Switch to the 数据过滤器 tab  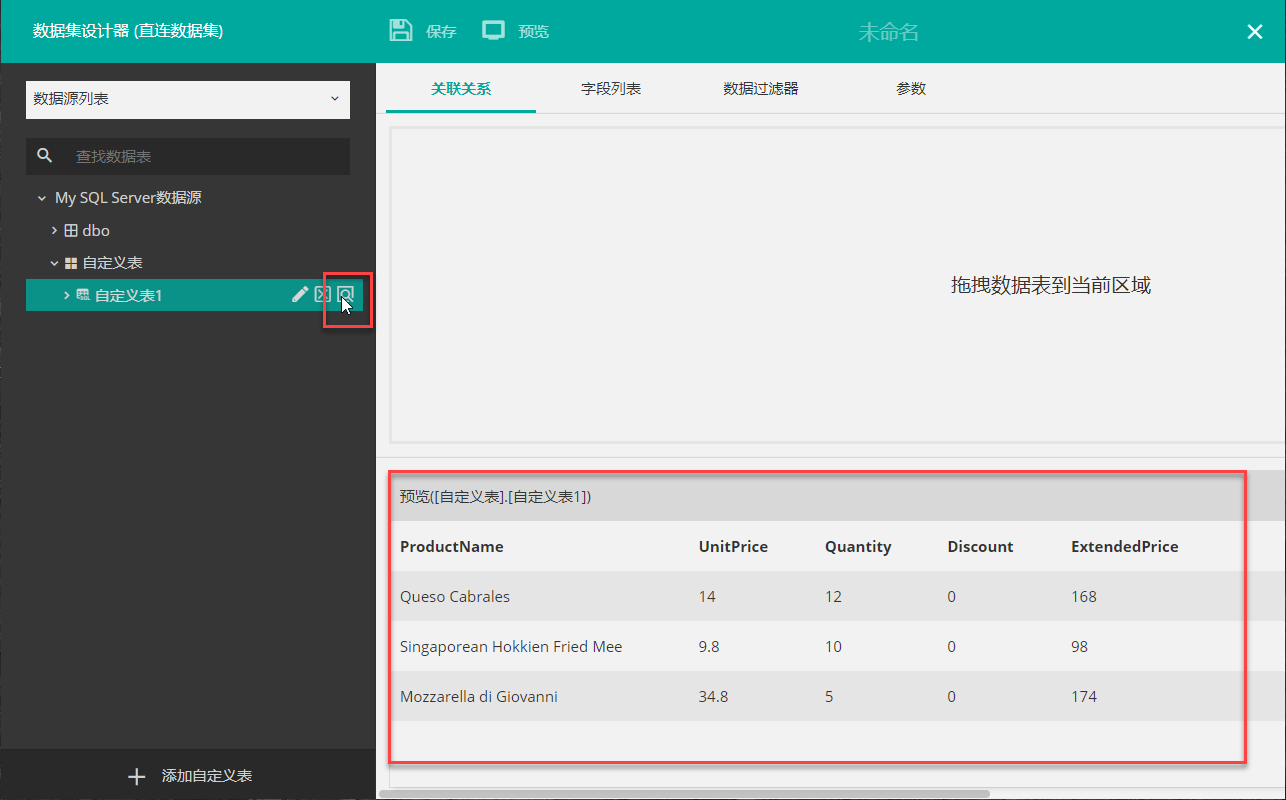[x=760, y=89]
